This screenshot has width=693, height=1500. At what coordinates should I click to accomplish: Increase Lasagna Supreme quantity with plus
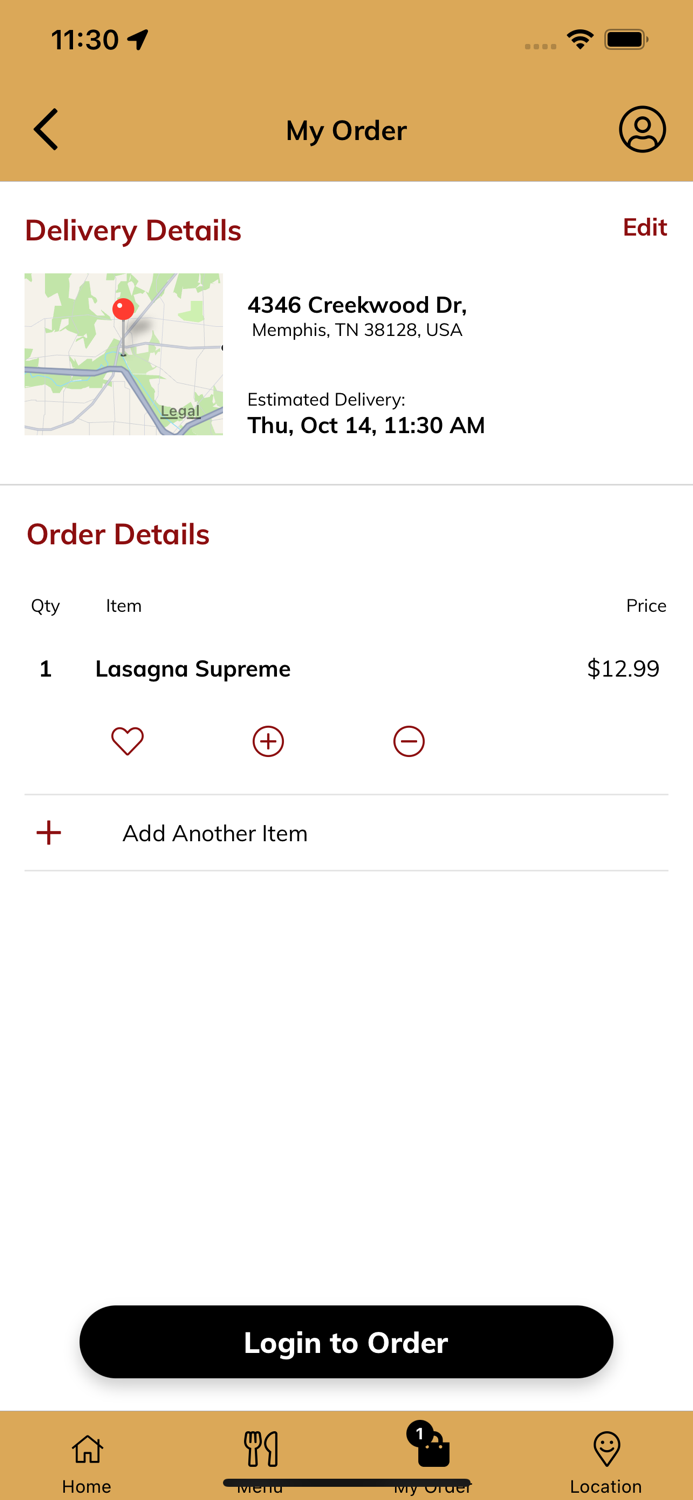coord(268,741)
